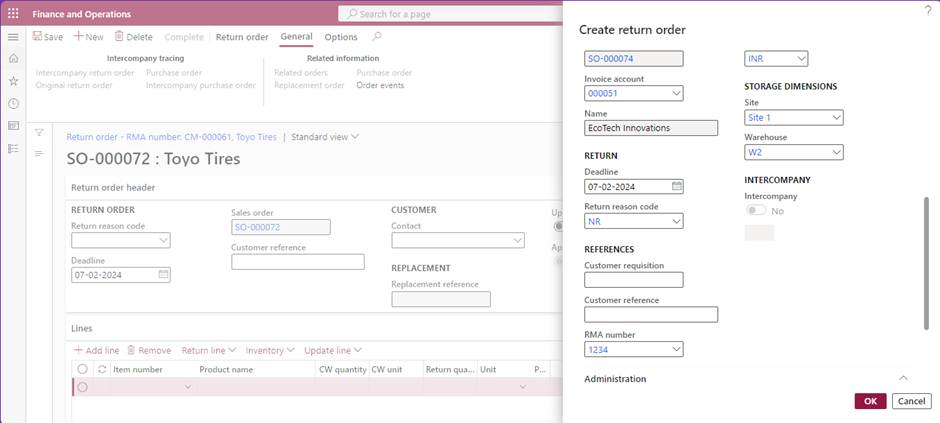This screenshot has width=940, height=423.
Task: Open the Standard view dropdown
Action: 325,137
